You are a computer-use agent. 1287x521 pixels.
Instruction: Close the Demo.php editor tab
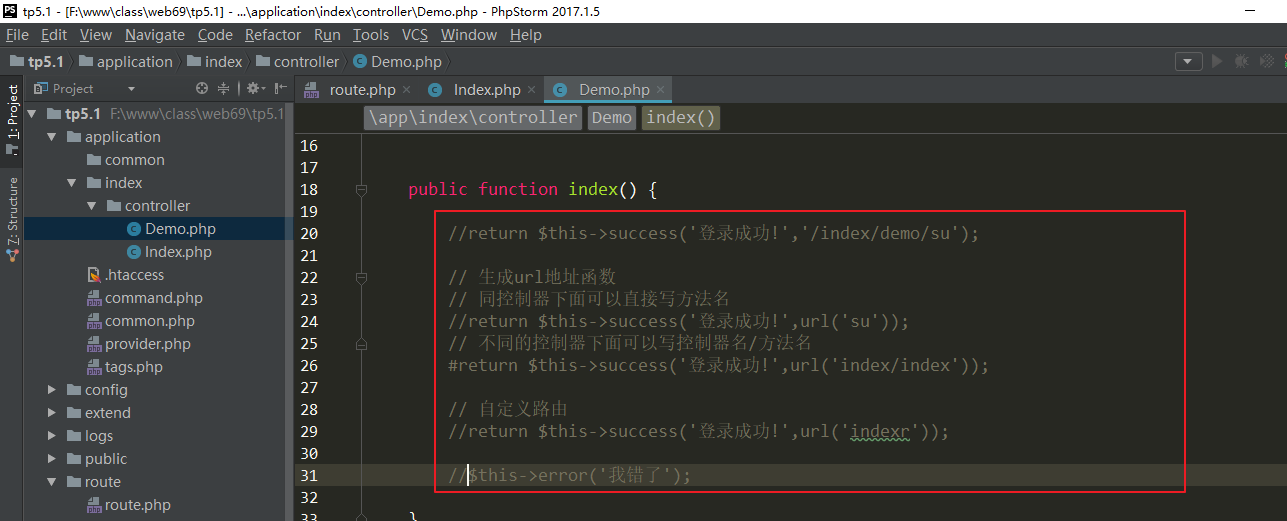click(x=661, y=90)
